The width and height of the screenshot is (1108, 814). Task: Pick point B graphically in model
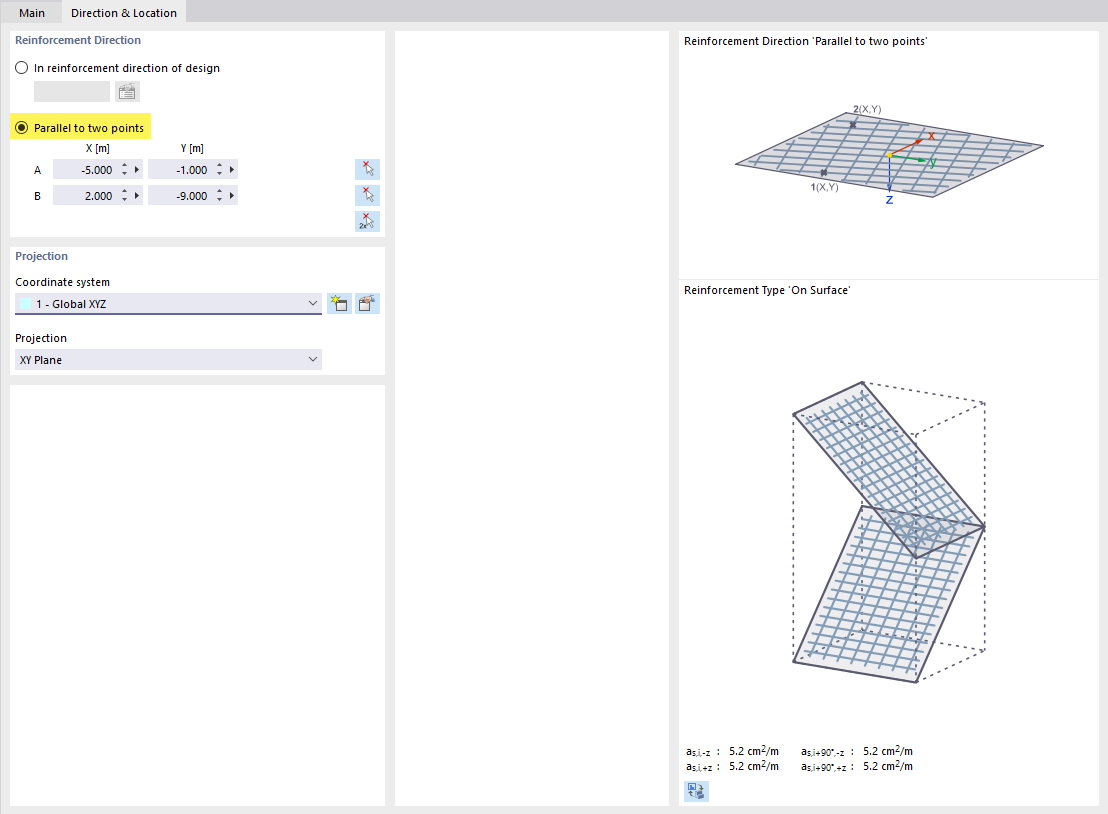pyautogui.click(x=367, y=196)
